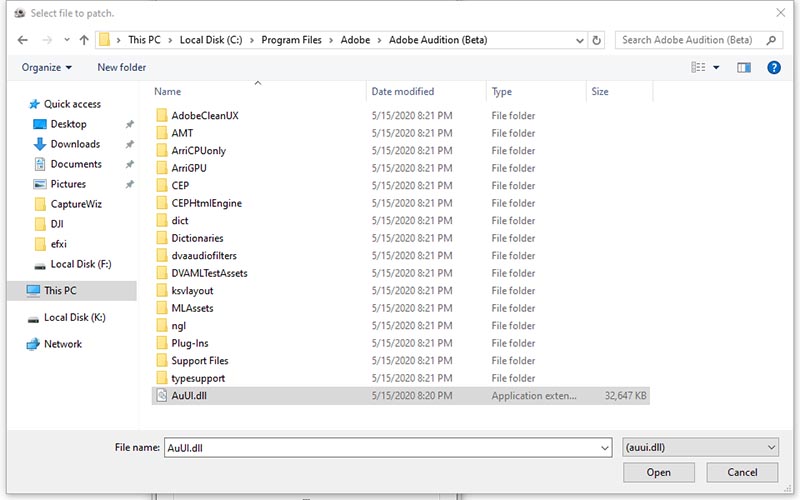Click the Open button
Viewport: 800px width, 500px height.
[659, 472]
